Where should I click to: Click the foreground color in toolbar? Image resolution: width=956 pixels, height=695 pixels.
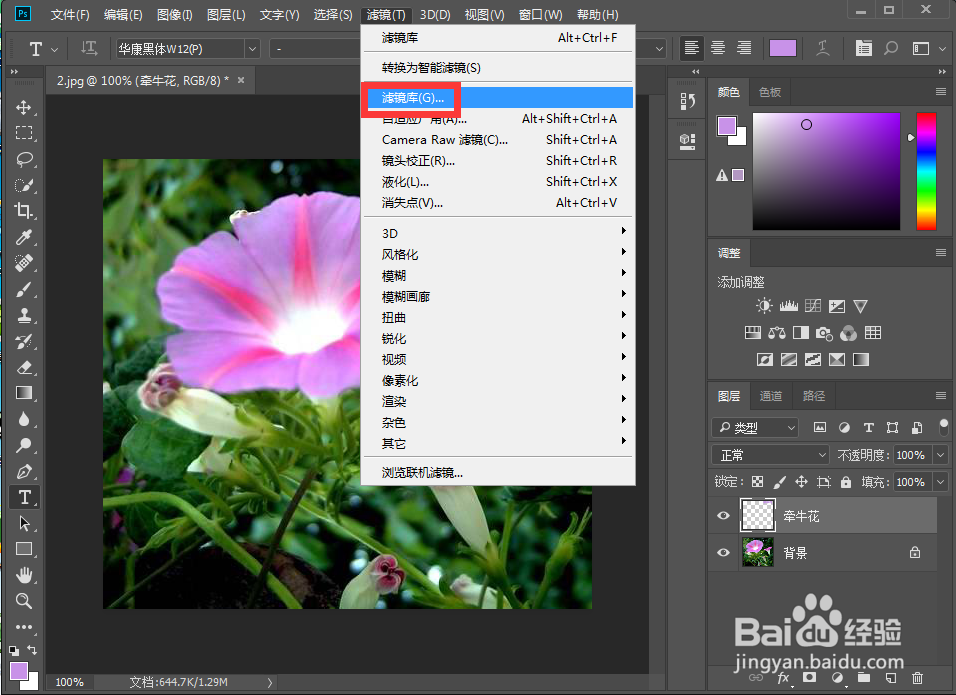point(19,671)
